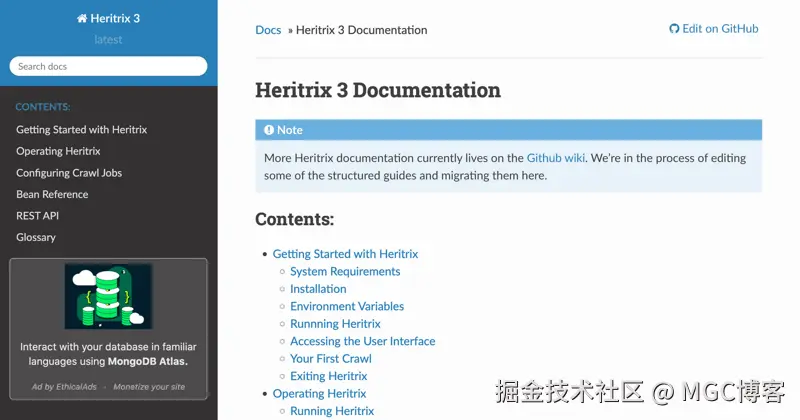The height and width of the screenshot is (420, 800).
Task: Open the Installation link
Action: pyautogui.click(x=318, y=289)
